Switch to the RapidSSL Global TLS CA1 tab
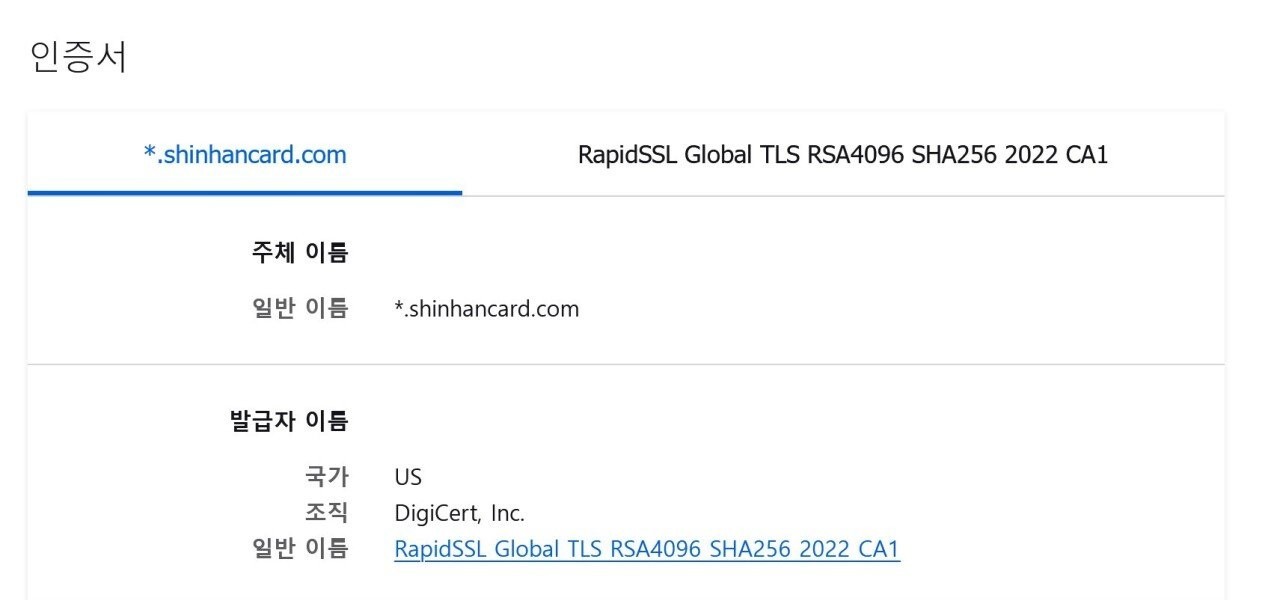Image resolution: width=1280 pixels, height=600 pixels. tap(843, 155)
